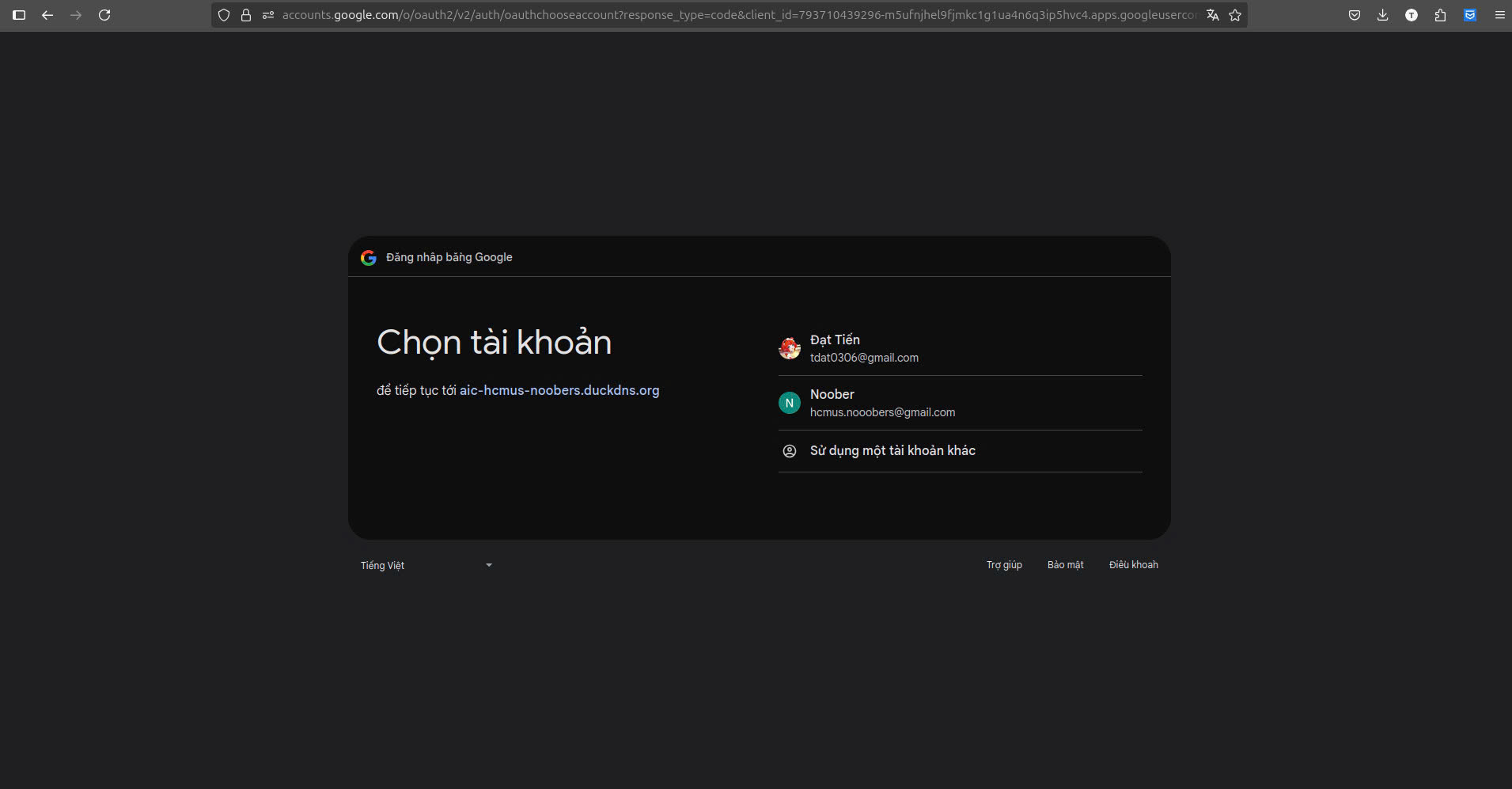Click the language dropdown arrow
Screen dimensions: 1512x789
point(489,565)
